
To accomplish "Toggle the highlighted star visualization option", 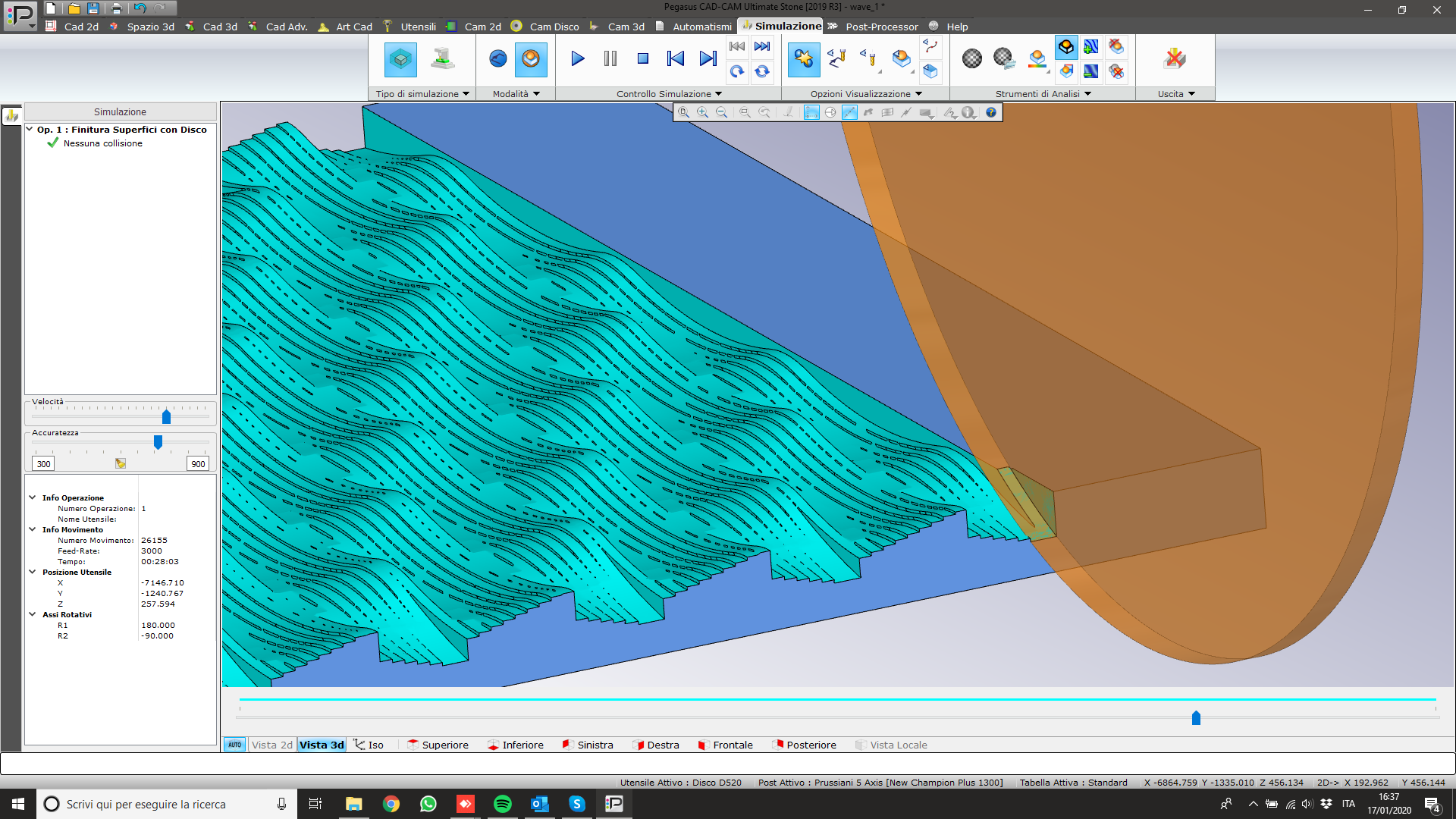I will pyautogui.click(x=804, y=59).
